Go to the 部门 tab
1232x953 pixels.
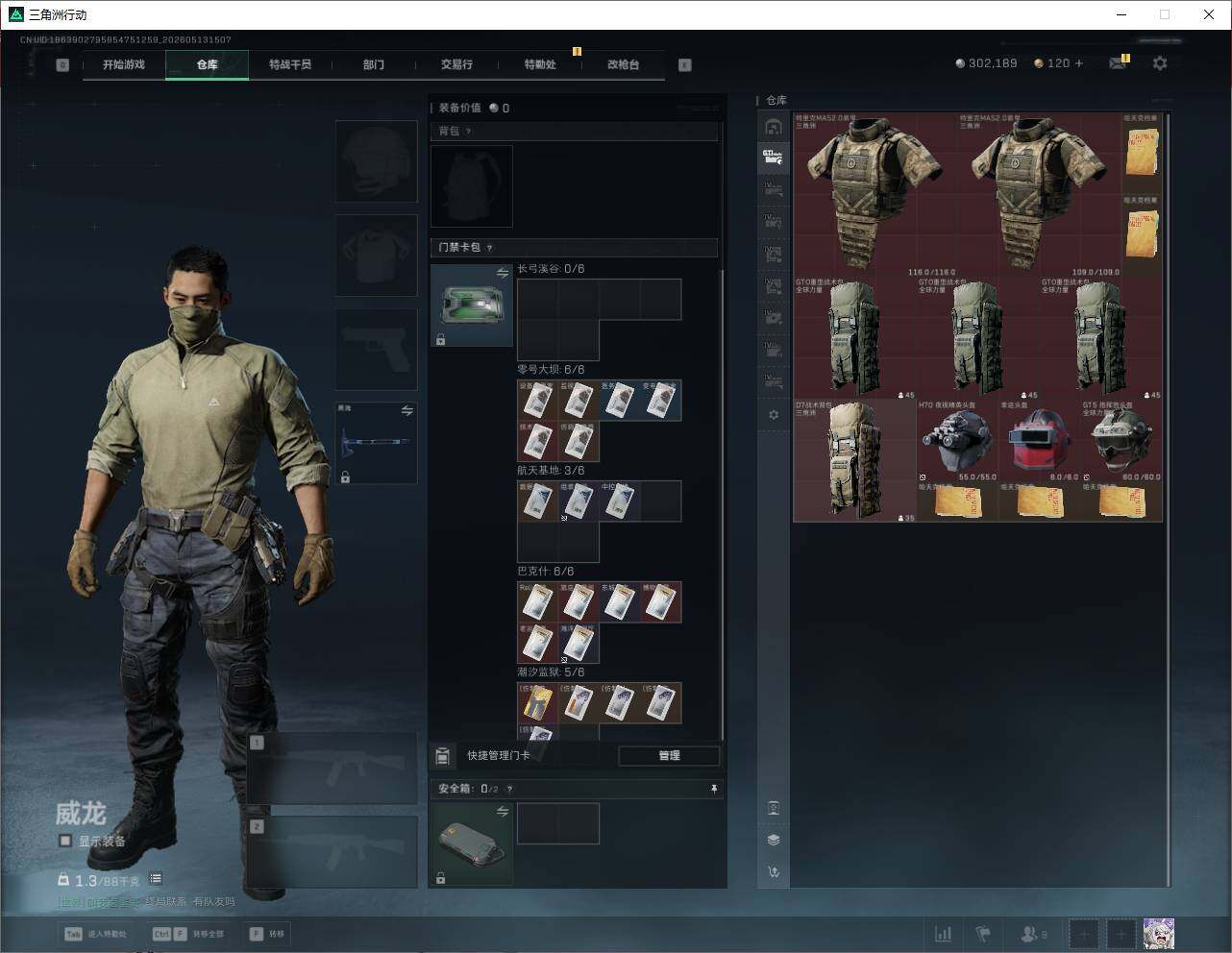coord(374,64)
